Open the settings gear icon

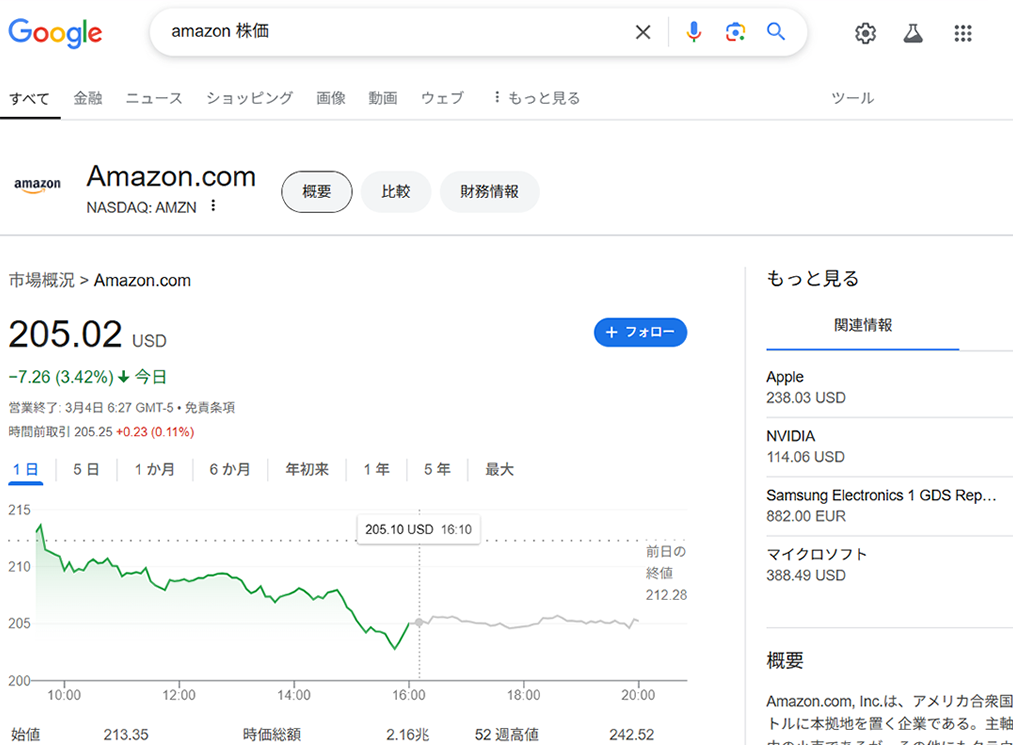point(866,33)
